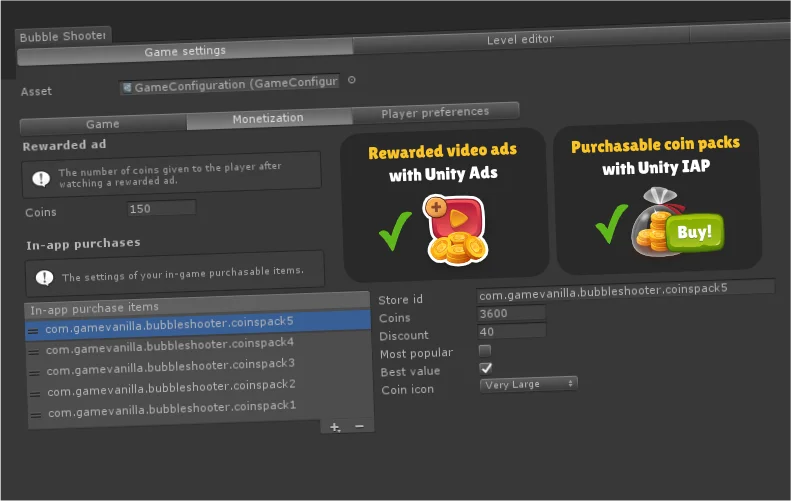Select com.gamevanilla.bubbleshooter.coinspack2 list item
The height and width of the screenshot is (501, 791).
pyautogui.click(x=200, y=387)
